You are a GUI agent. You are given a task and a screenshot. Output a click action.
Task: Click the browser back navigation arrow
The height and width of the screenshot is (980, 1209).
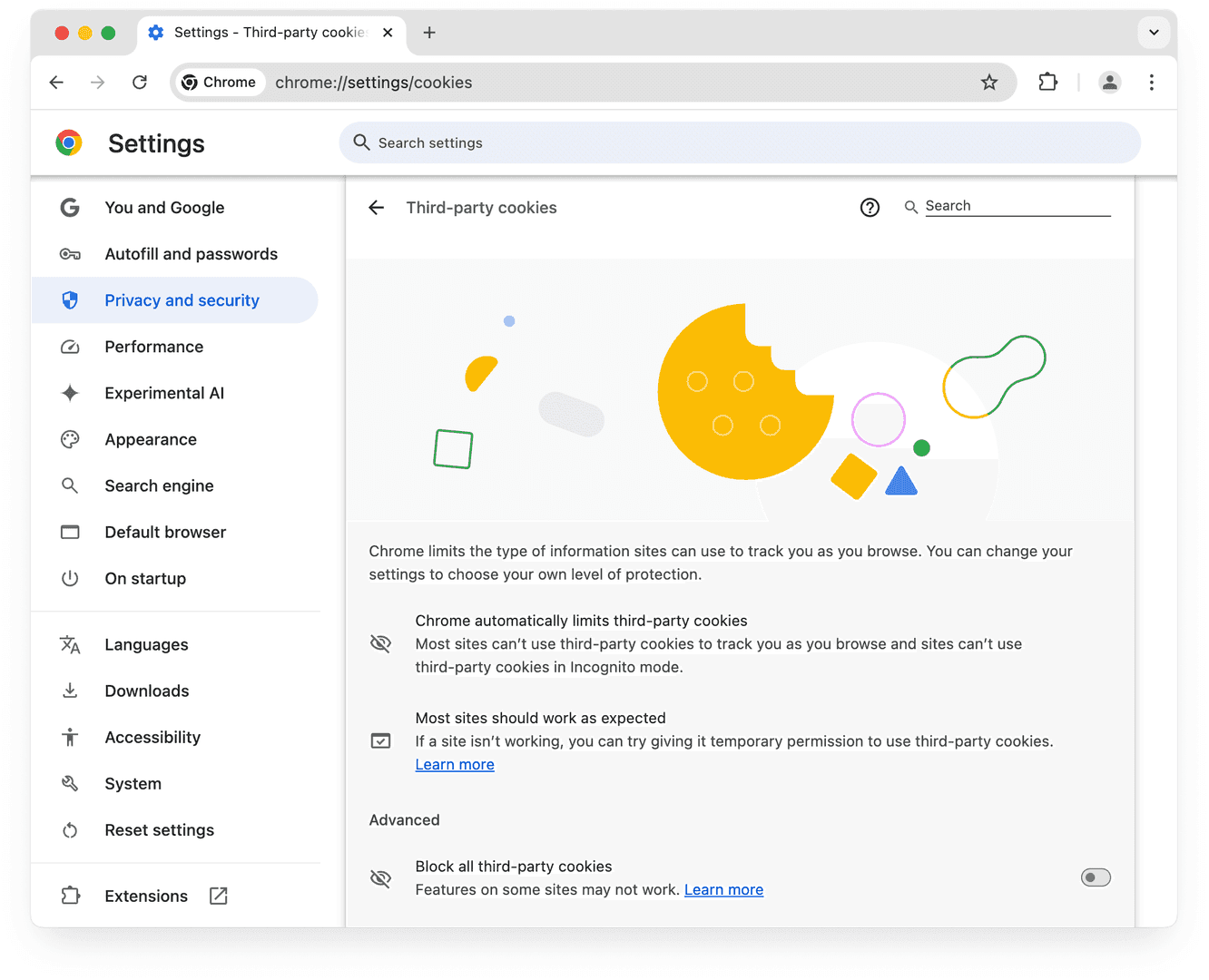(x=56, y=82)
